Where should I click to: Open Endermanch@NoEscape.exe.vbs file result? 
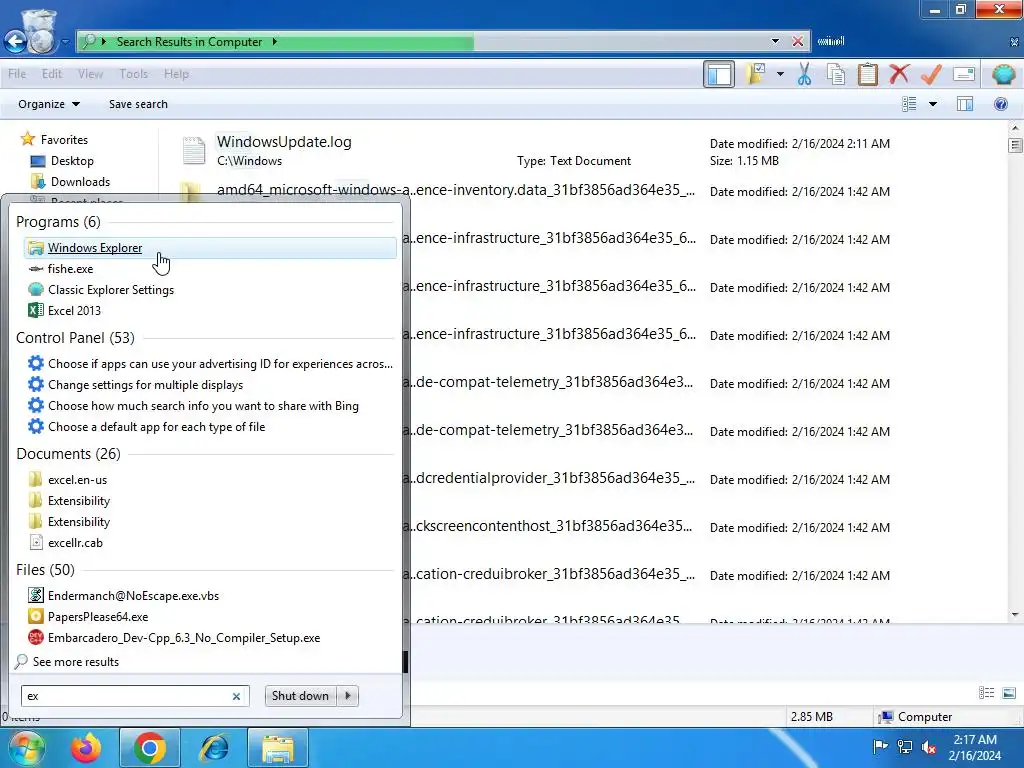click(x=133, y=596)
